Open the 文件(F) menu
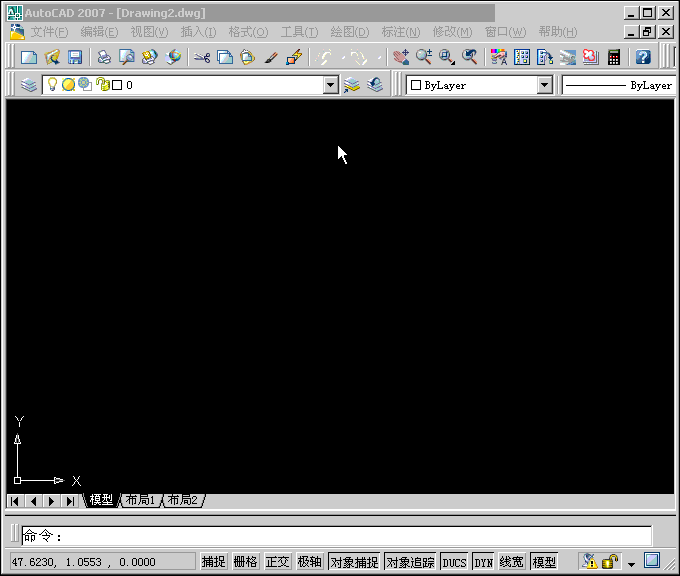 tap(49, 32)
